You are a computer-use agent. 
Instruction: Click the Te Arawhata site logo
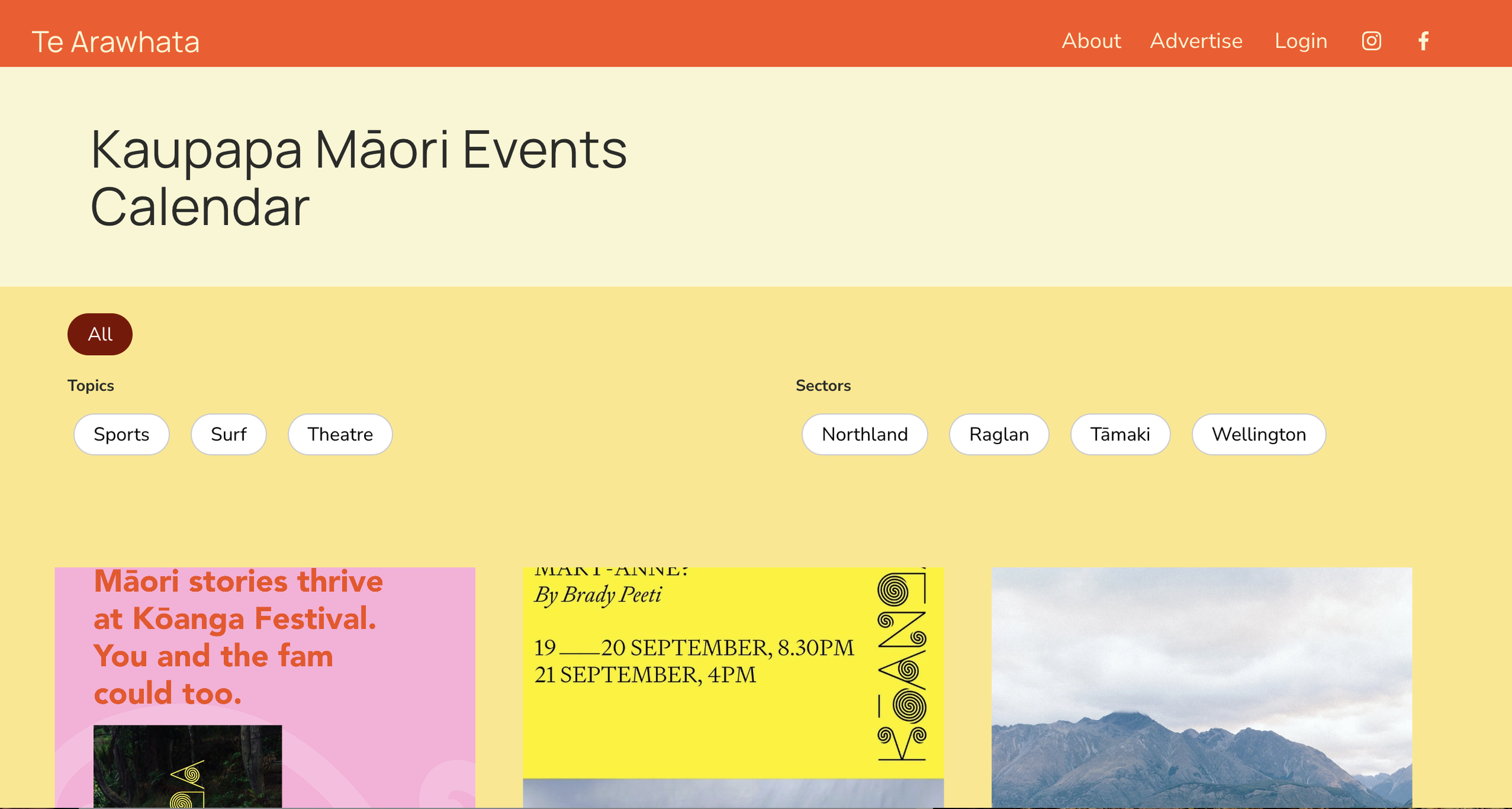point(116,42)
